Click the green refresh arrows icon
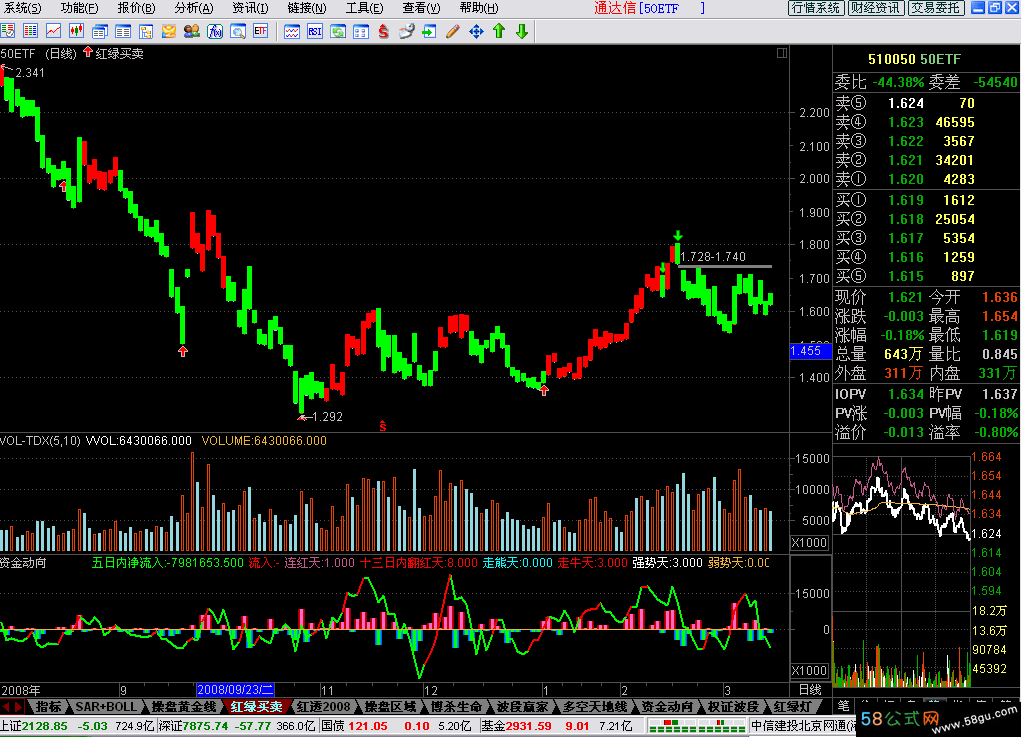This screenshot has height=737, width=1021. pos(338,31)
